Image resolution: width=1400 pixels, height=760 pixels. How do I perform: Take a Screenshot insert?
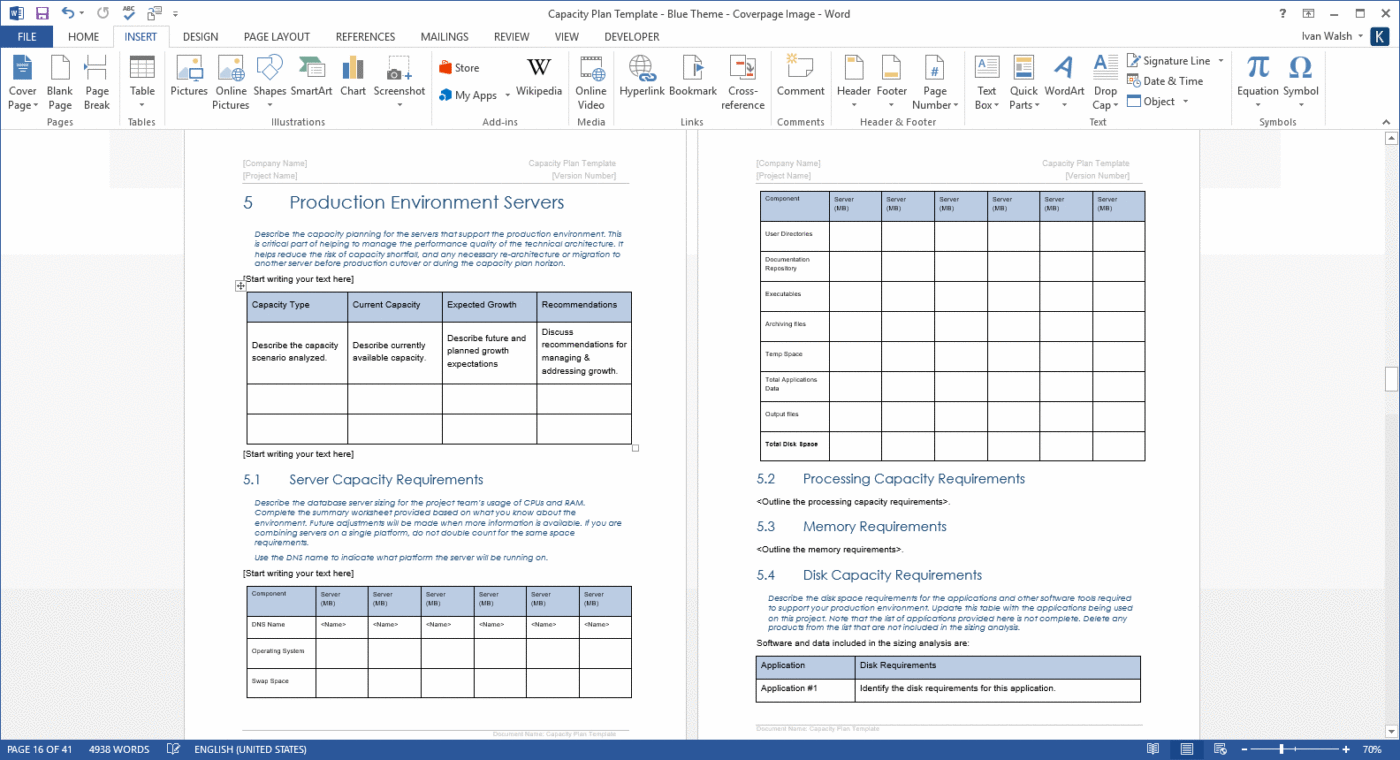[399, 80]
